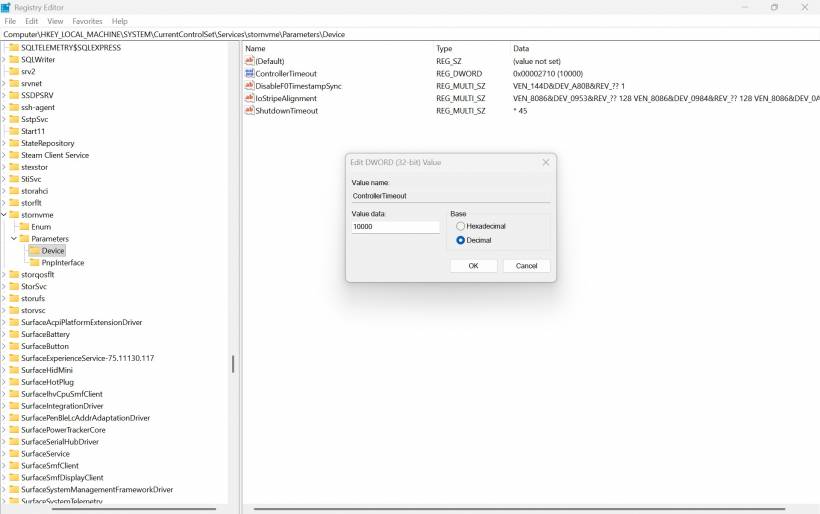820x514 pixels.
Task: Click the Steam Client Service folder icon
Action: [15, 155]
